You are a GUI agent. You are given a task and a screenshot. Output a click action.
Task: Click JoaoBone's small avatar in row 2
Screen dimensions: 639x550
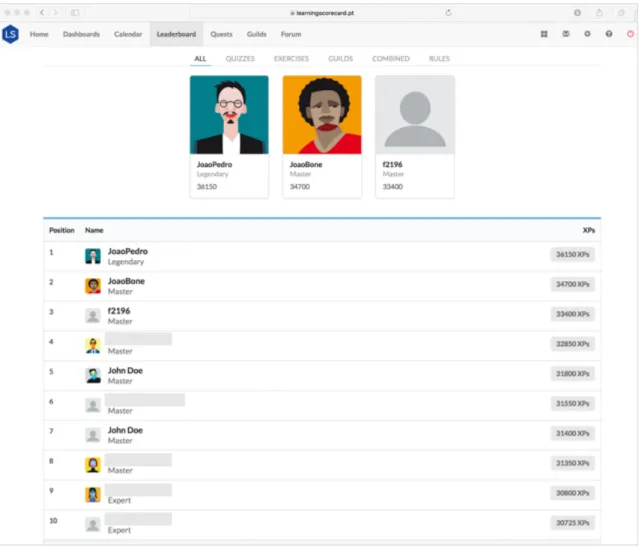point(93,286)
